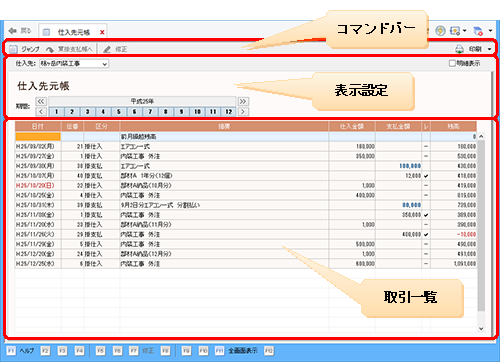The width and height of the screenshot is (500, 362).
Task: Select the 9月2日分エアコン一式 分割払い row
Action: pyautogui.click(x=246, y=205)
